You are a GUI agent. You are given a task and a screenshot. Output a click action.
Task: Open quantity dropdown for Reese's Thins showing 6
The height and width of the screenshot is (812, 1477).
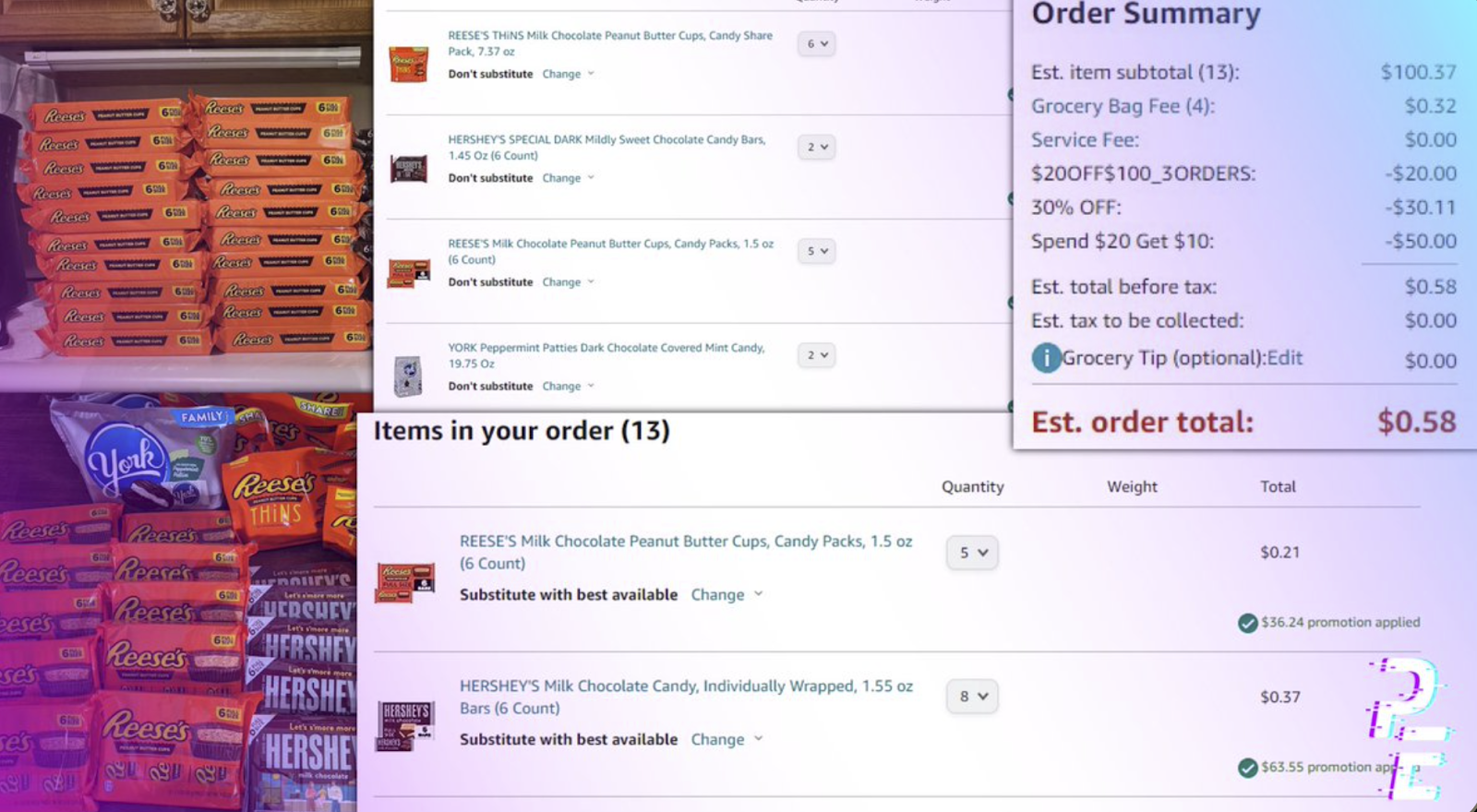(x=817, y=43)
